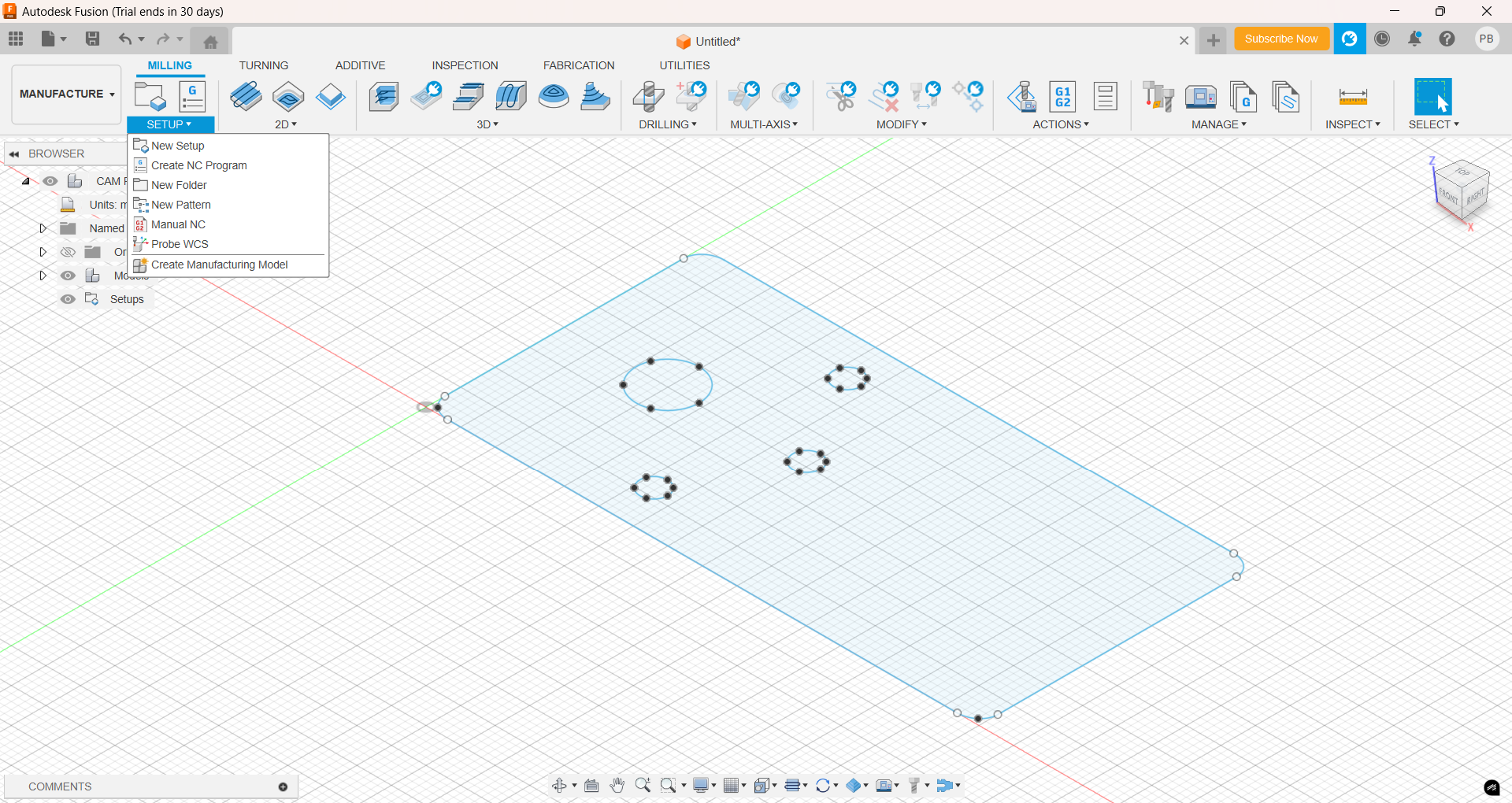Collapse the CAM Root tree node
The height and width of the screenshot is (803, 1512).
click(x=26, y=181)
